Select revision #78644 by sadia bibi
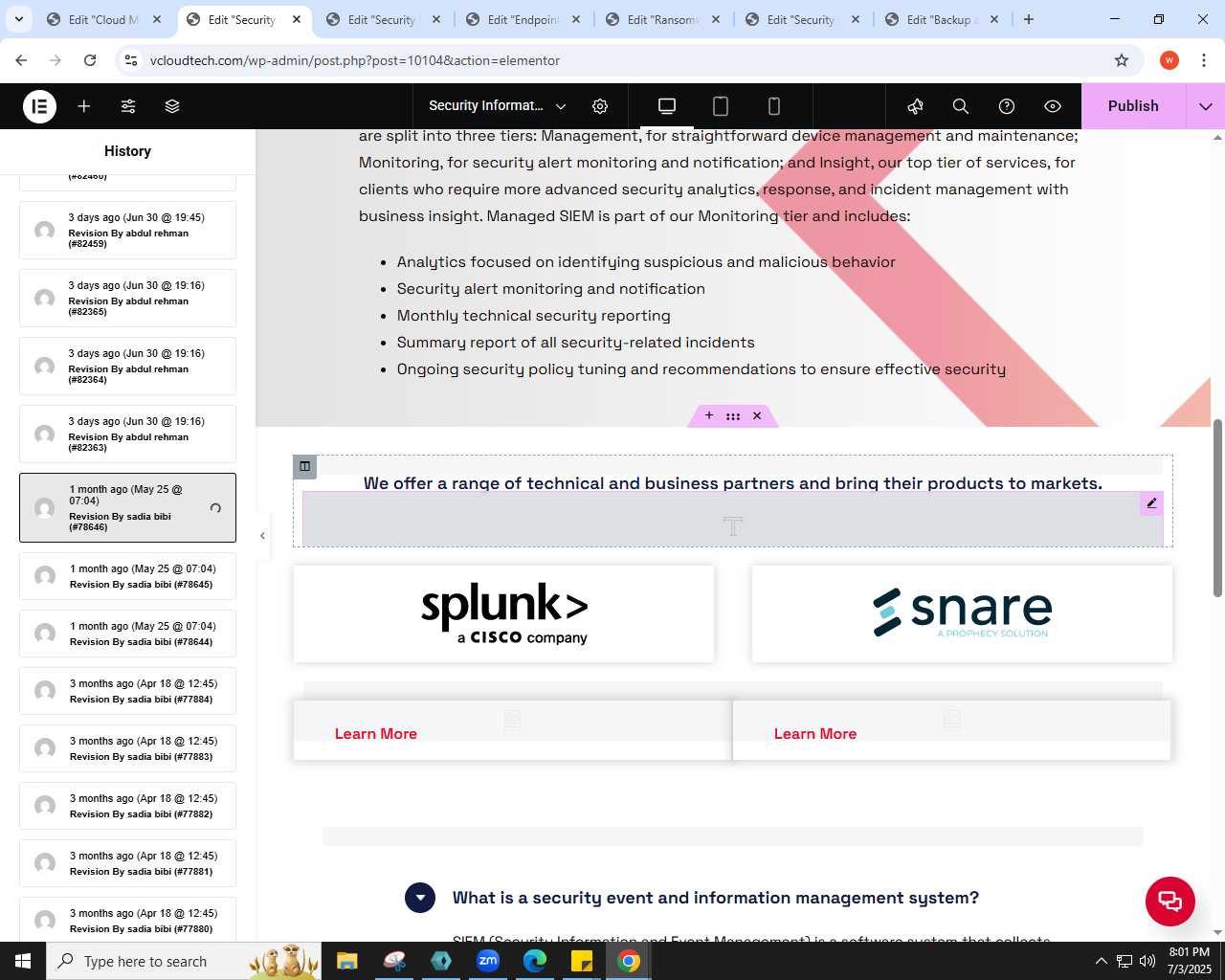This screenshot has height=980, width=1225. (127, 634)
